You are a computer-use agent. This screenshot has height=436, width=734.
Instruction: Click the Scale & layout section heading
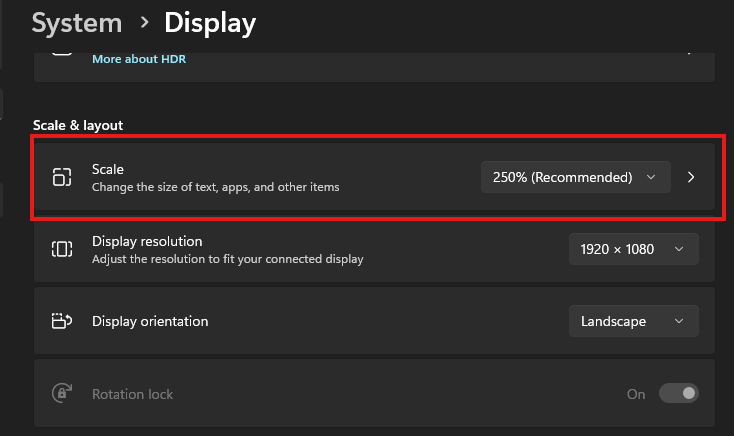[x=78, y=126]
